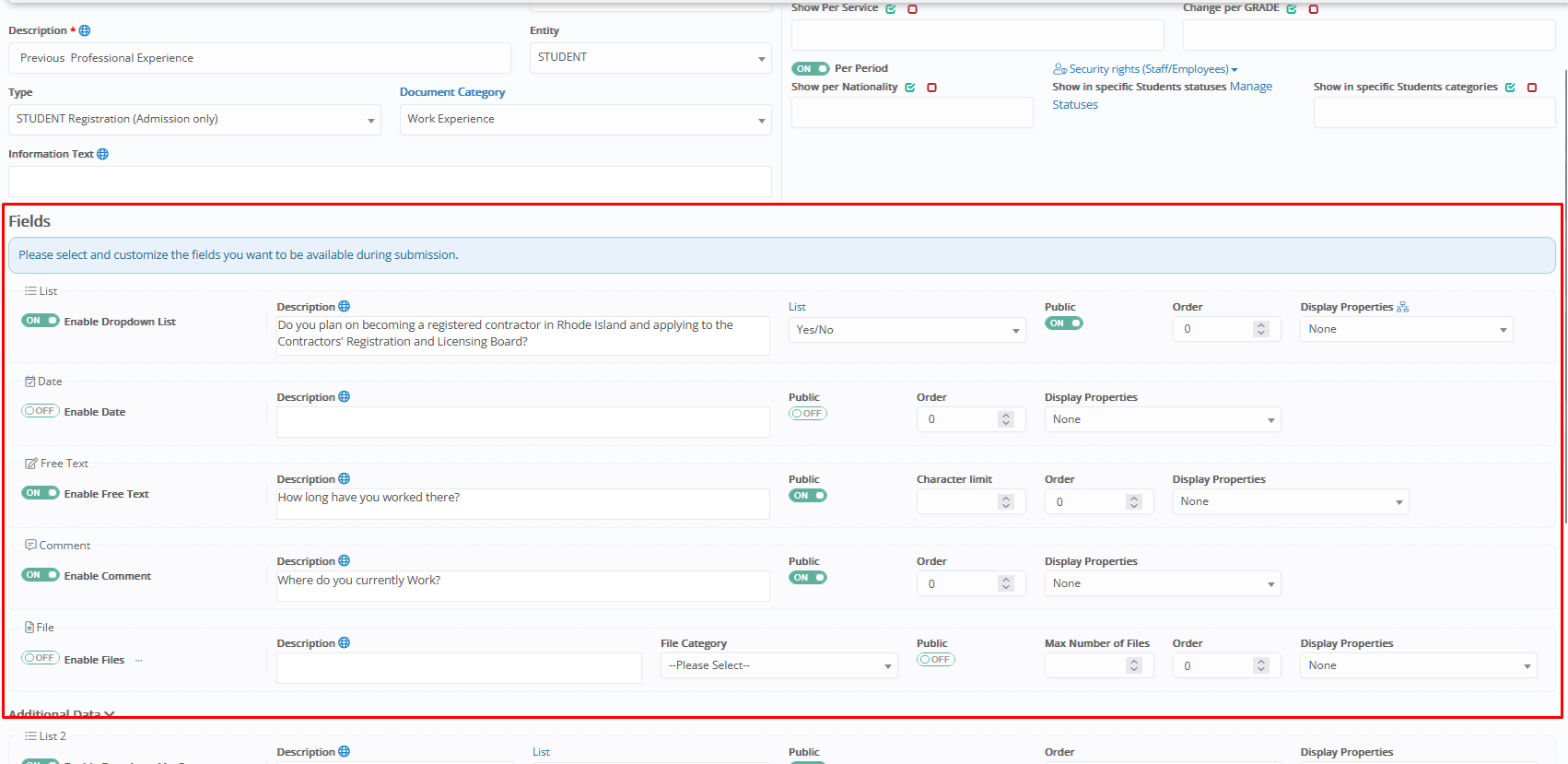Click the Document Category link label

click(x=451, y=92)
